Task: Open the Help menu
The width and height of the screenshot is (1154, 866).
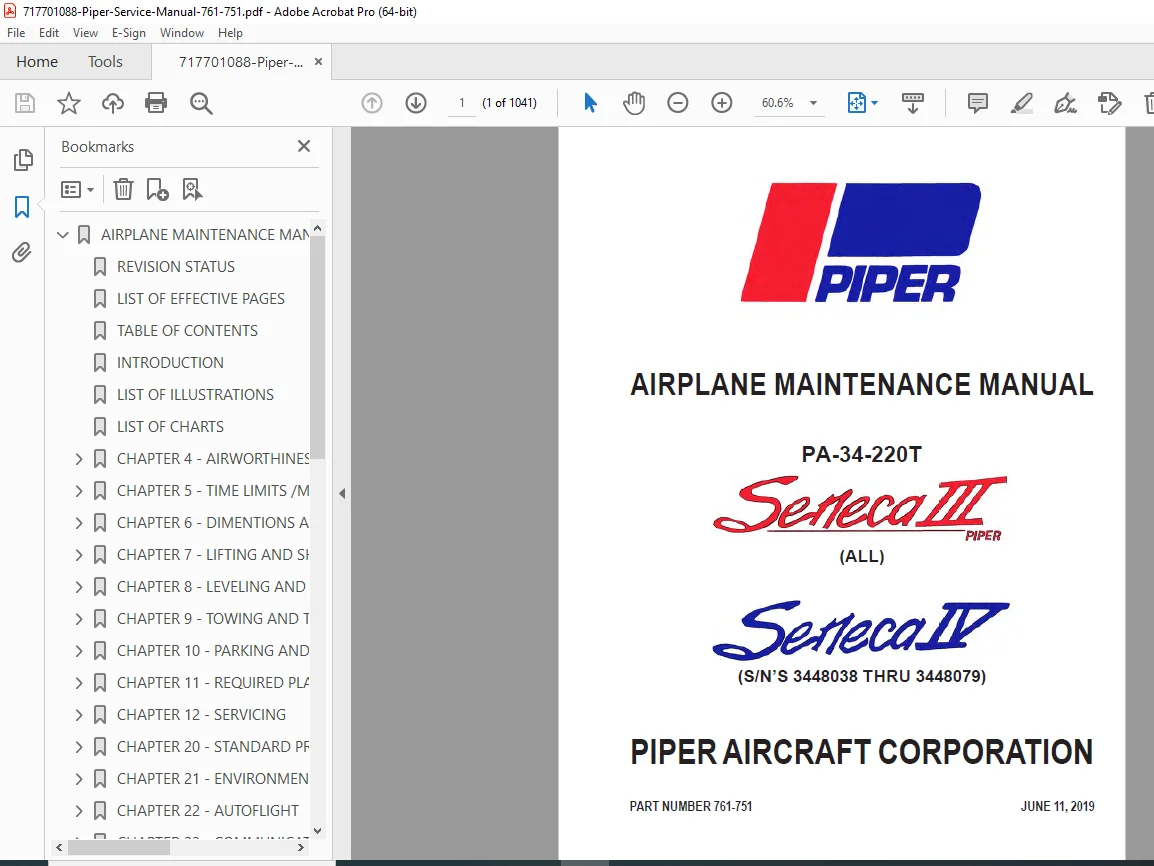Action: [x=230, y=33]
